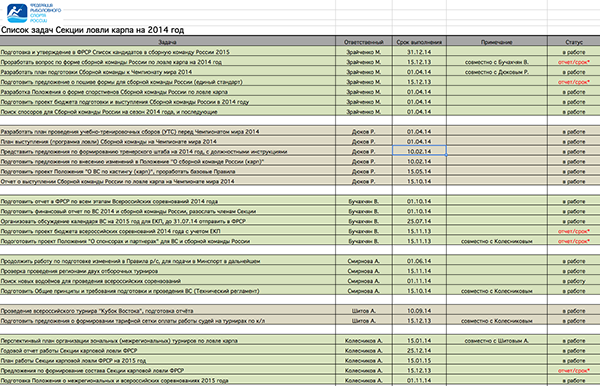Click 'Смирнова А.' in the 'Технический регламент' row
This screenshot has height=386, width=600.
tap(364, 291)
